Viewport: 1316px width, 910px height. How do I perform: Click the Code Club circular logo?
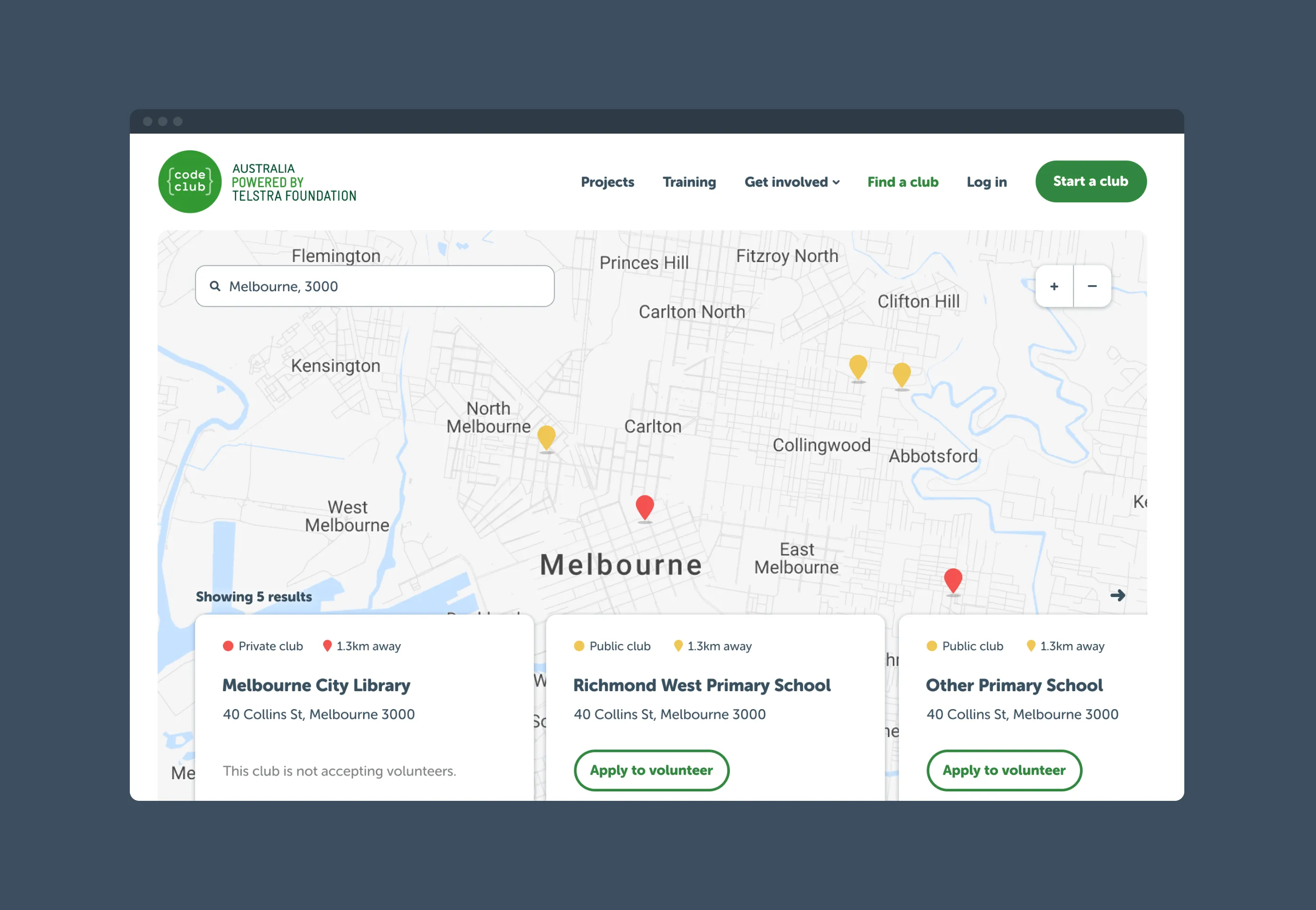[x=190, y=181]
